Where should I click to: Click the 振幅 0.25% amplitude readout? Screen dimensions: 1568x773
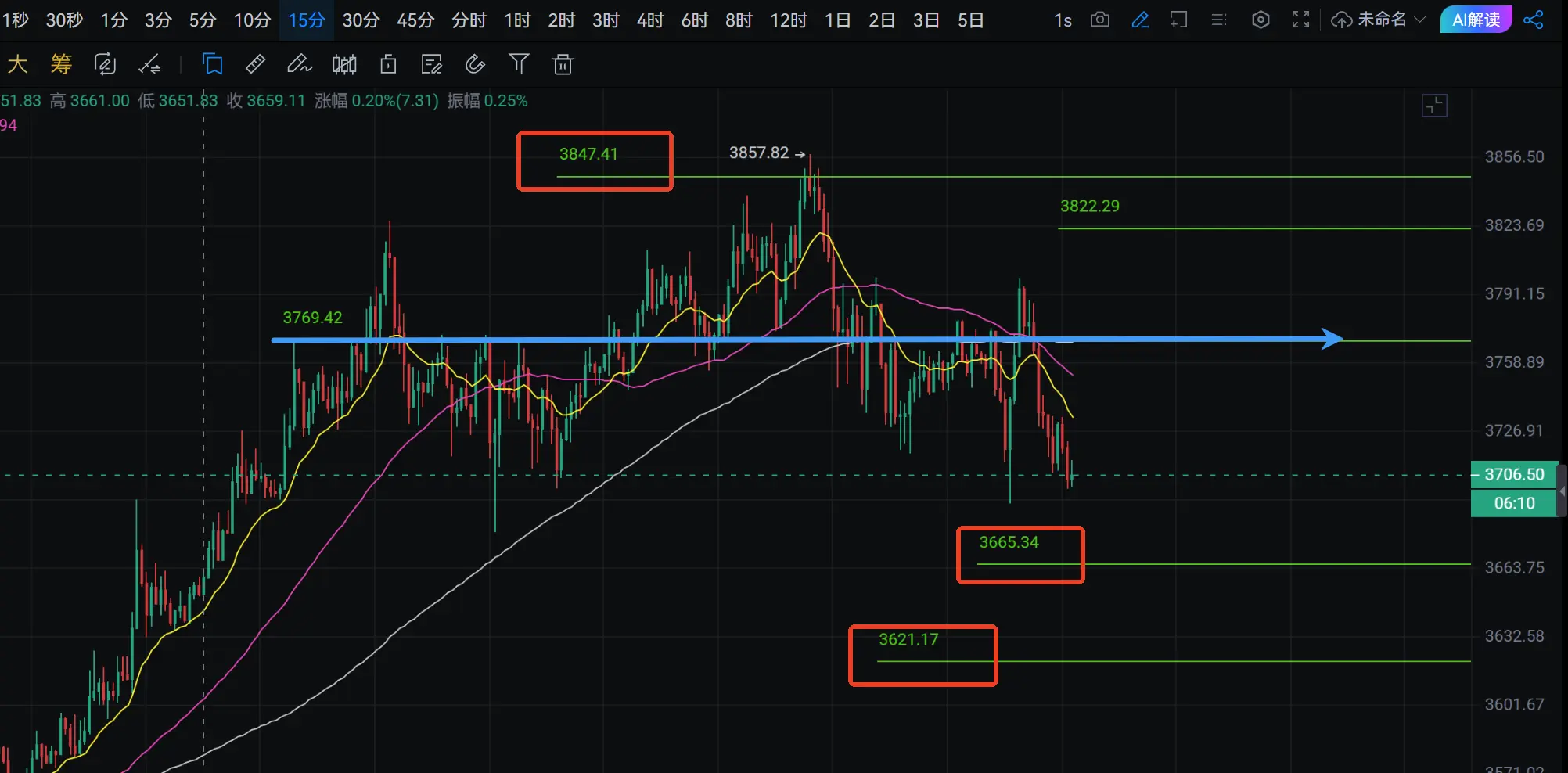click(487, 101)
